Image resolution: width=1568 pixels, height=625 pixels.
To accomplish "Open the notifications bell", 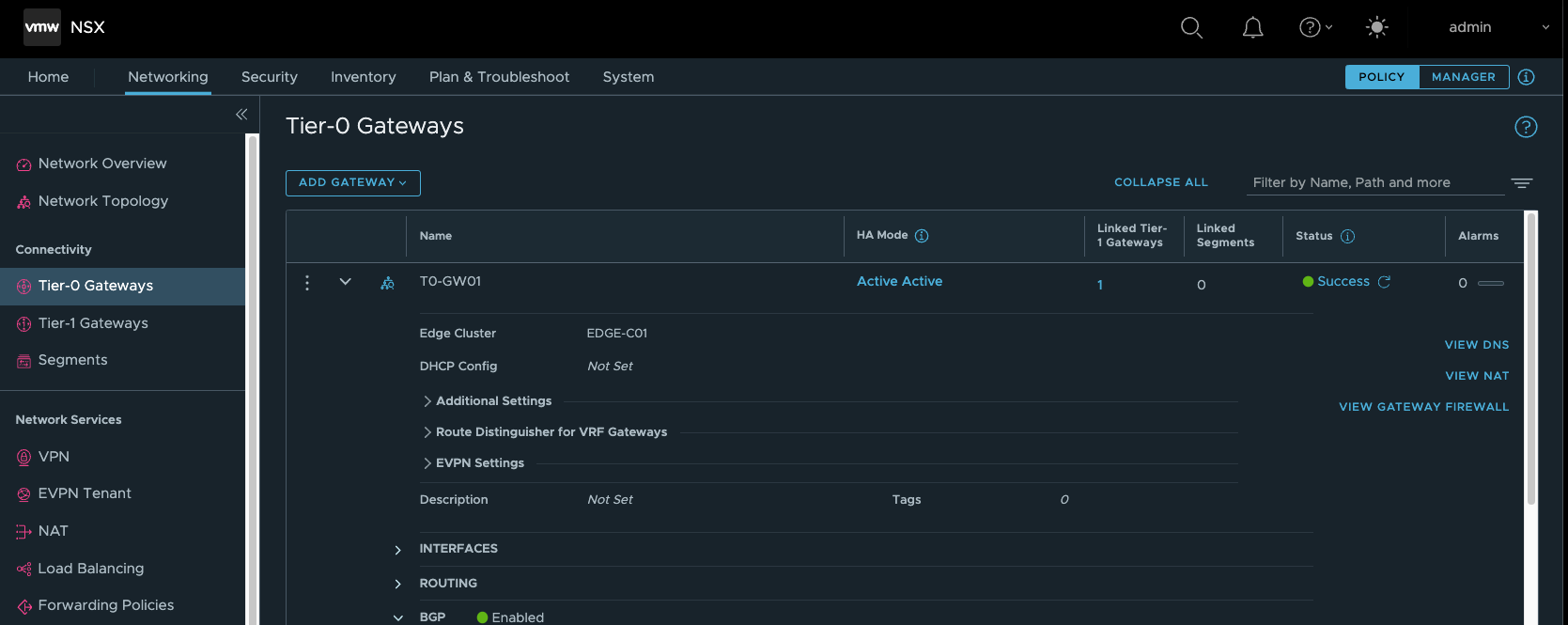I will tap(1252, 27).
